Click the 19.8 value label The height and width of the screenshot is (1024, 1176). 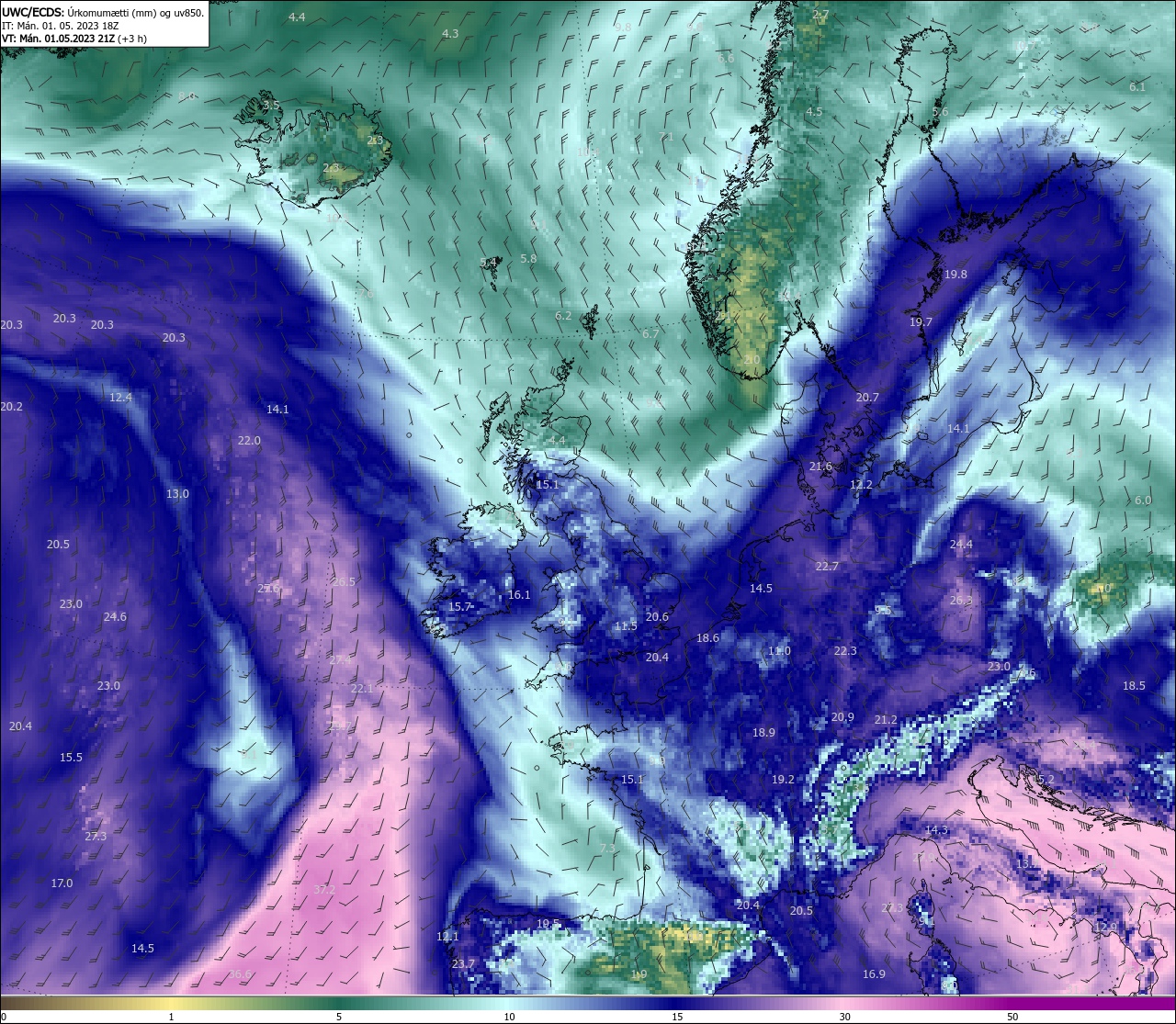955,274
